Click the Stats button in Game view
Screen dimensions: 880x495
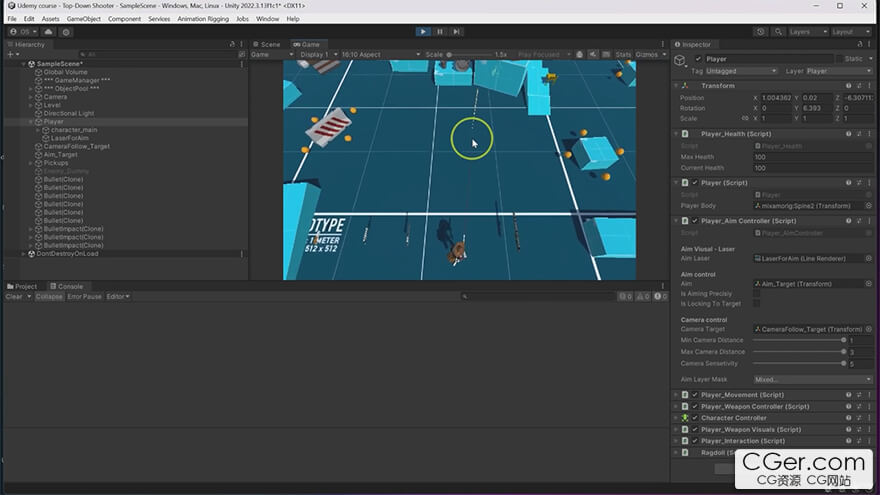coord(622,54)
